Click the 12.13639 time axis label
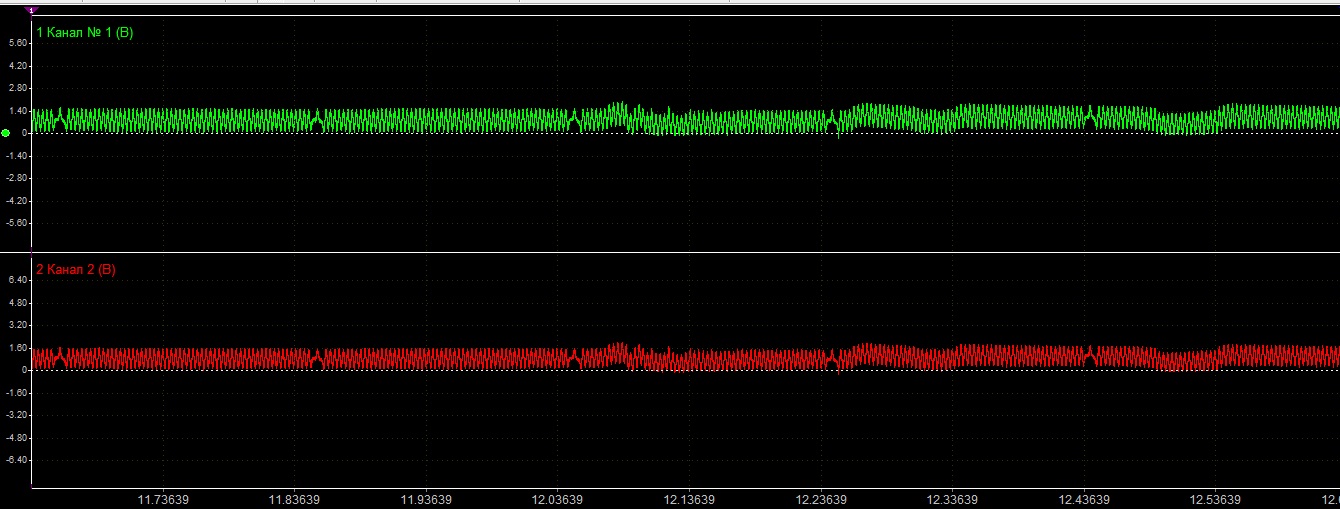 click(x=688, y=499)
